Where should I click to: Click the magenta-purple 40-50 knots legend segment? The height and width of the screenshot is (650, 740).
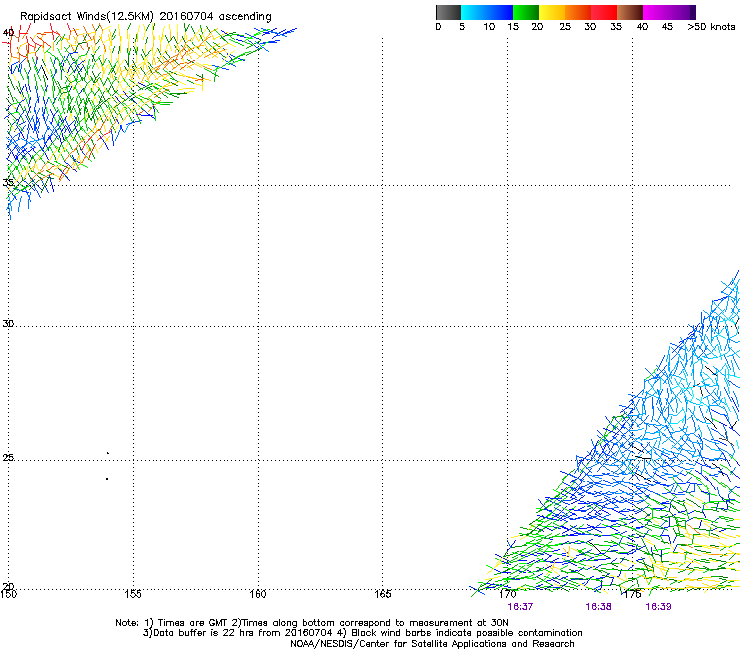point(669,12)
